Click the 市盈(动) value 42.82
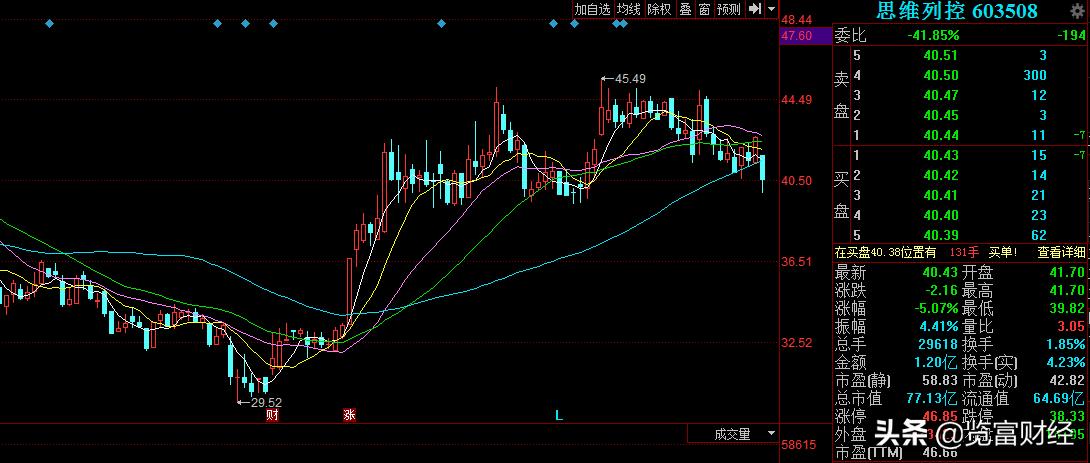1090x463 pixels. point(1067,380)
